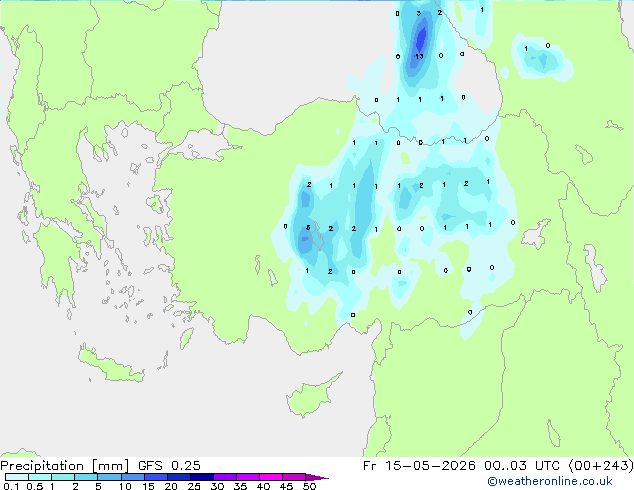Click the "Precipitation [mm]" title text

[64, 466]
